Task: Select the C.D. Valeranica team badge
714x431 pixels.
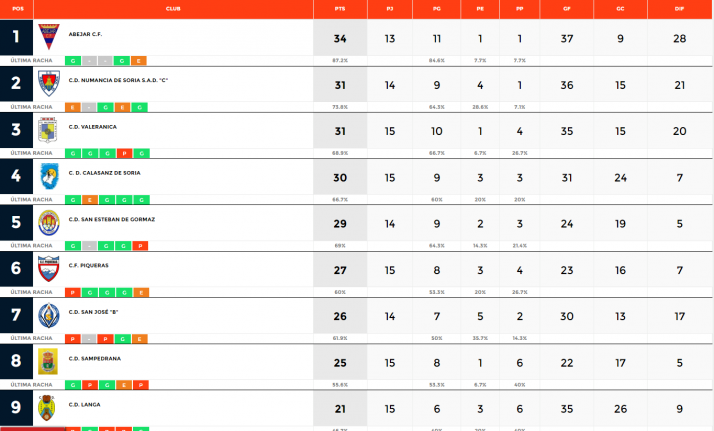Action: [x=47, y=130]
